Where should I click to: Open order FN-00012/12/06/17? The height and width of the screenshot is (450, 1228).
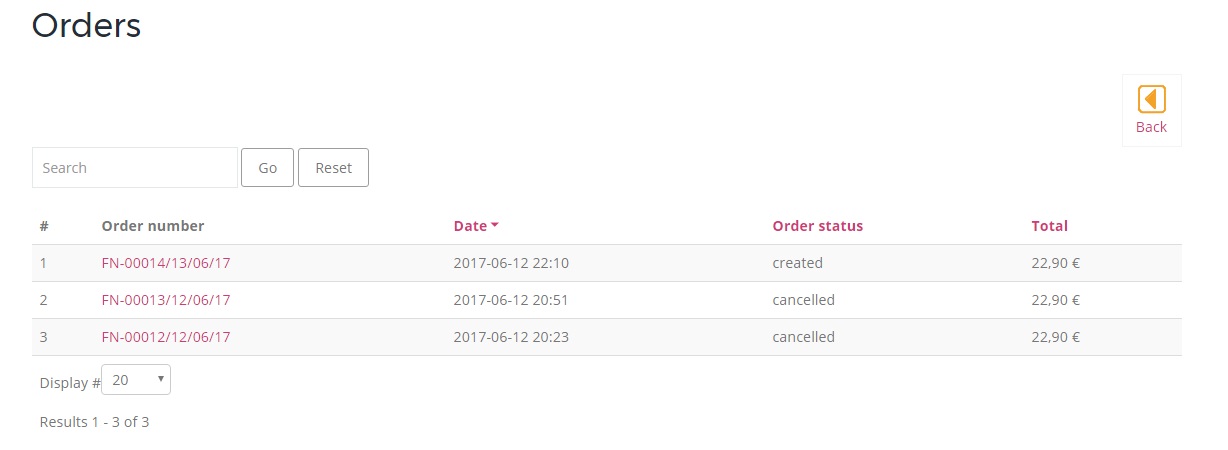pos(166,337)
